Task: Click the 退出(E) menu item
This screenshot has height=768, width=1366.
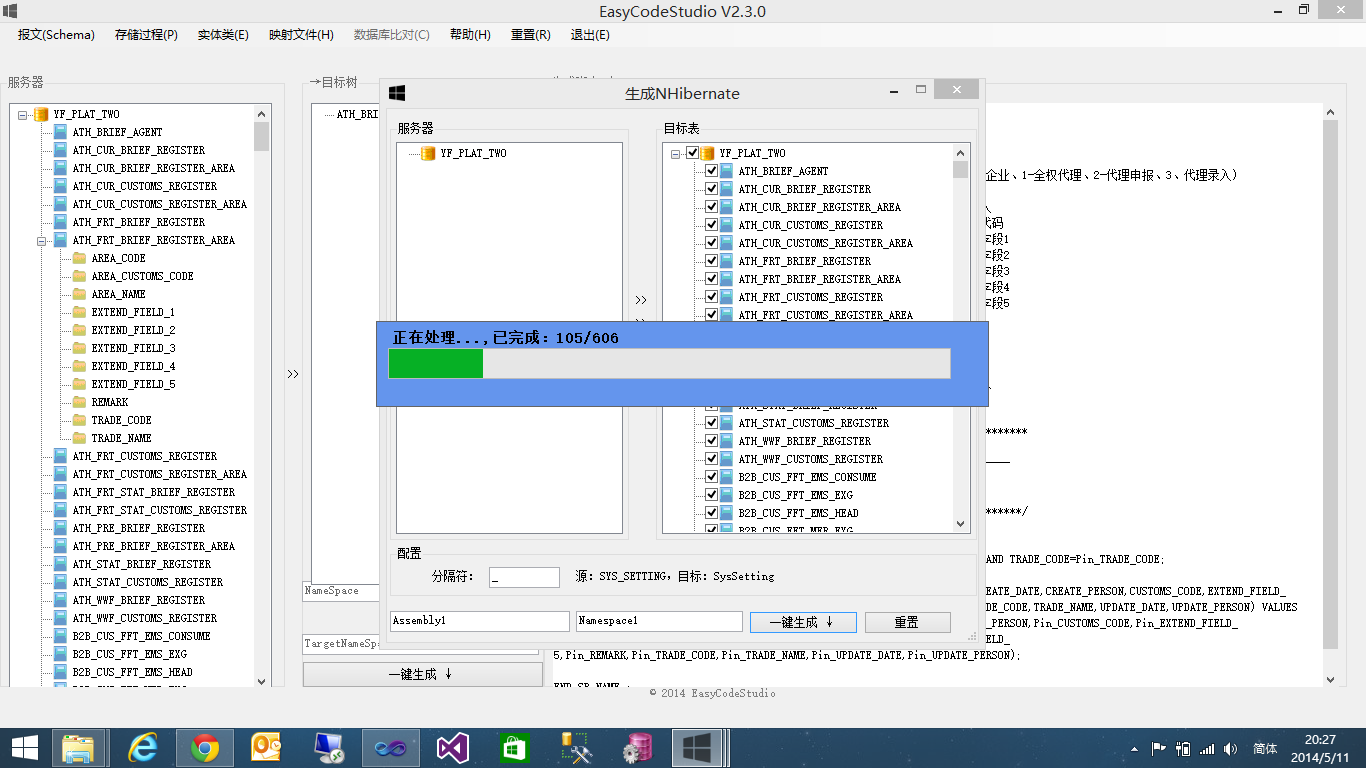Action: [x=590, y=34]
